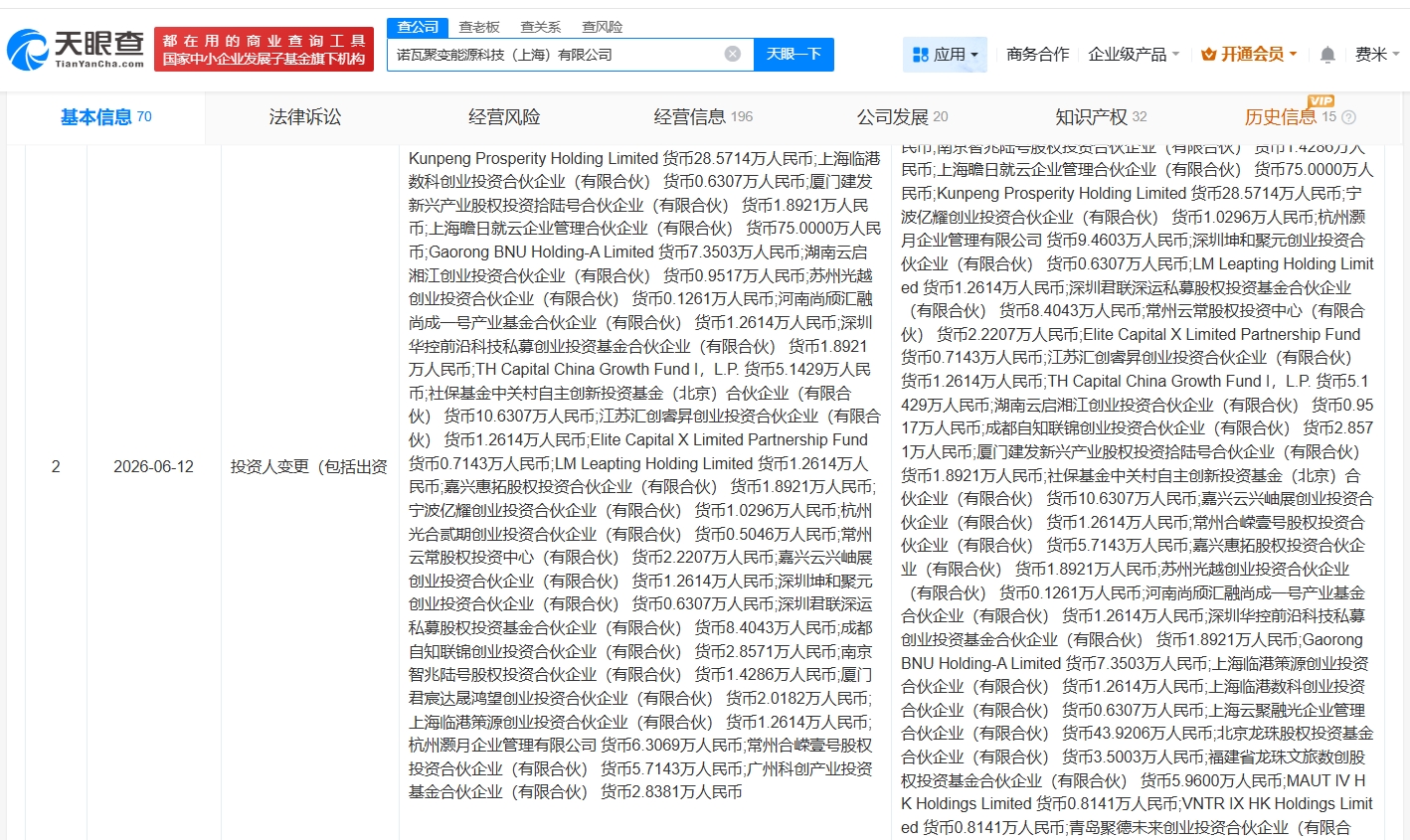The image size is (1410, 840).
Task: Click row number 2 cell
Action: pos(56,467)
